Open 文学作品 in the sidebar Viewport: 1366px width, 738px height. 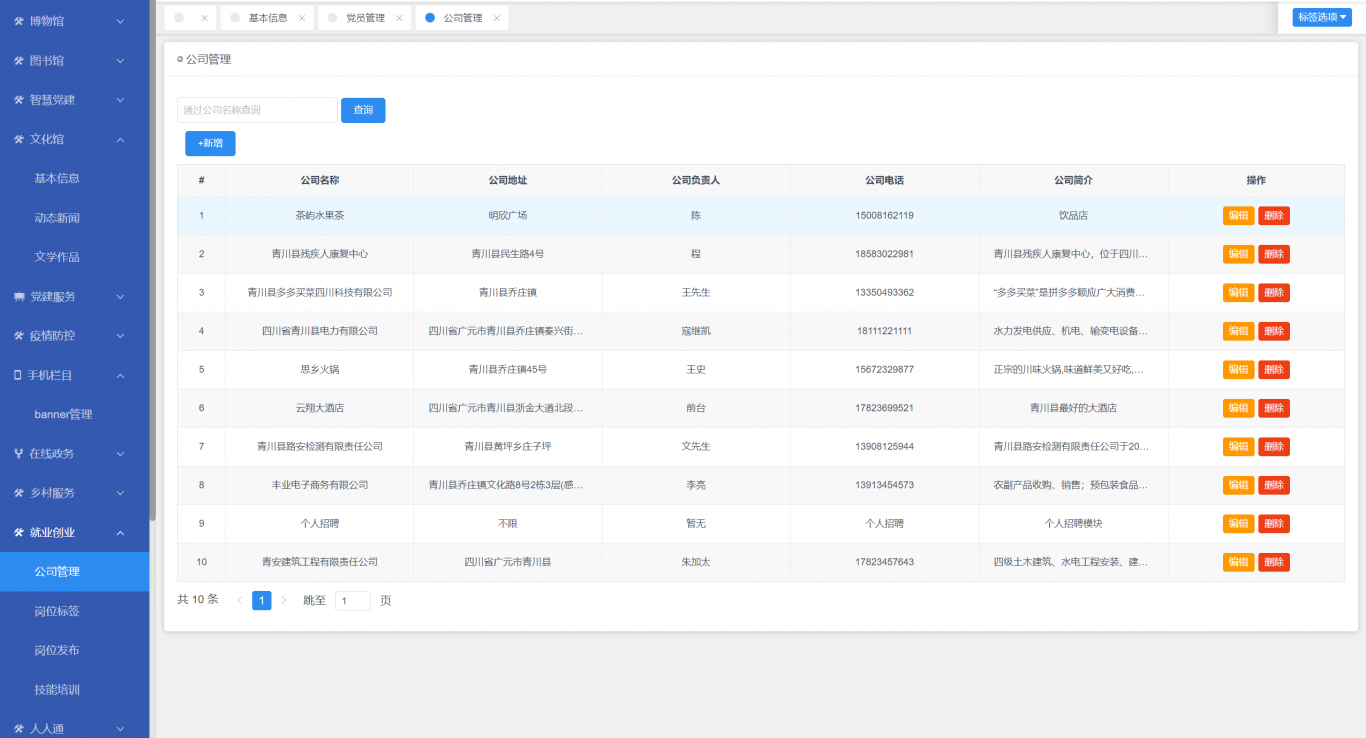tap(57, 257)
